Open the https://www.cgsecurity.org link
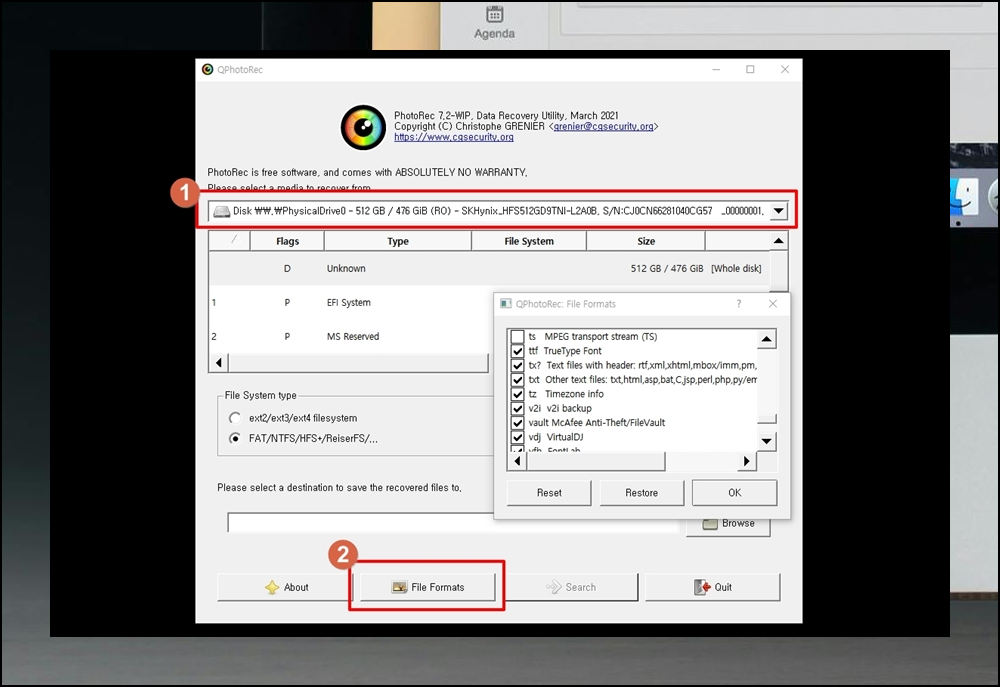Viewport: 1000px width, 687px height. (x=453, y=137)
